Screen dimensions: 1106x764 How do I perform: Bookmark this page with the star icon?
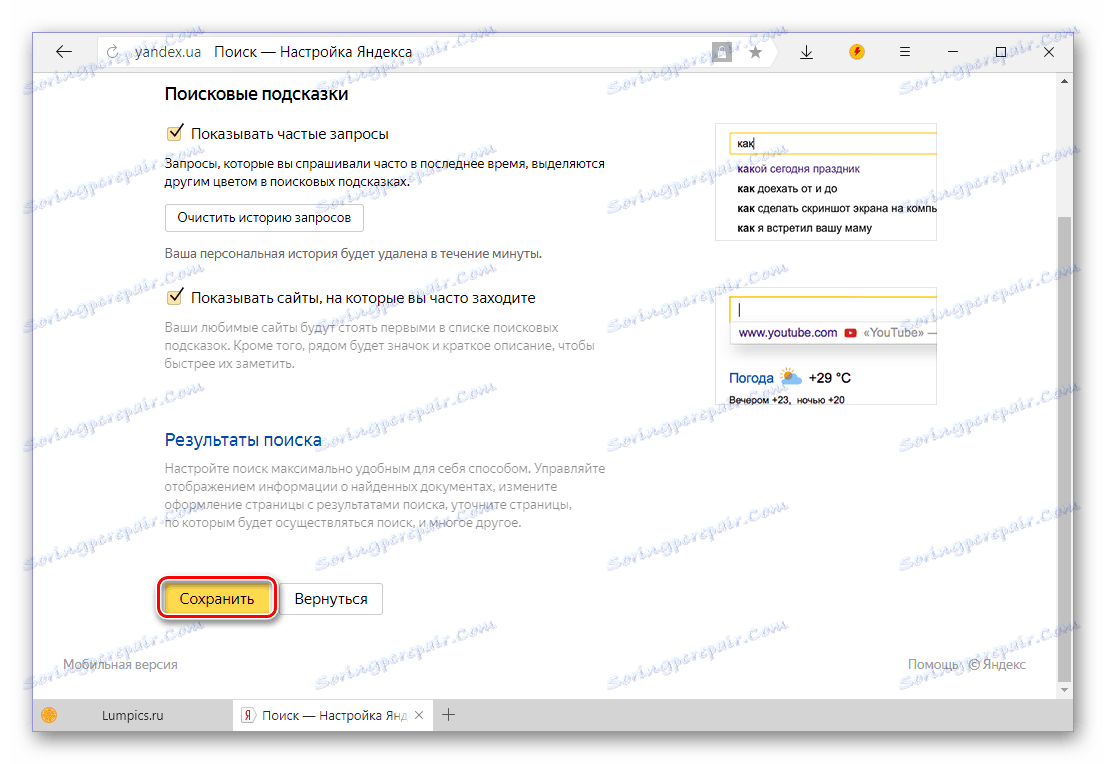755,52
